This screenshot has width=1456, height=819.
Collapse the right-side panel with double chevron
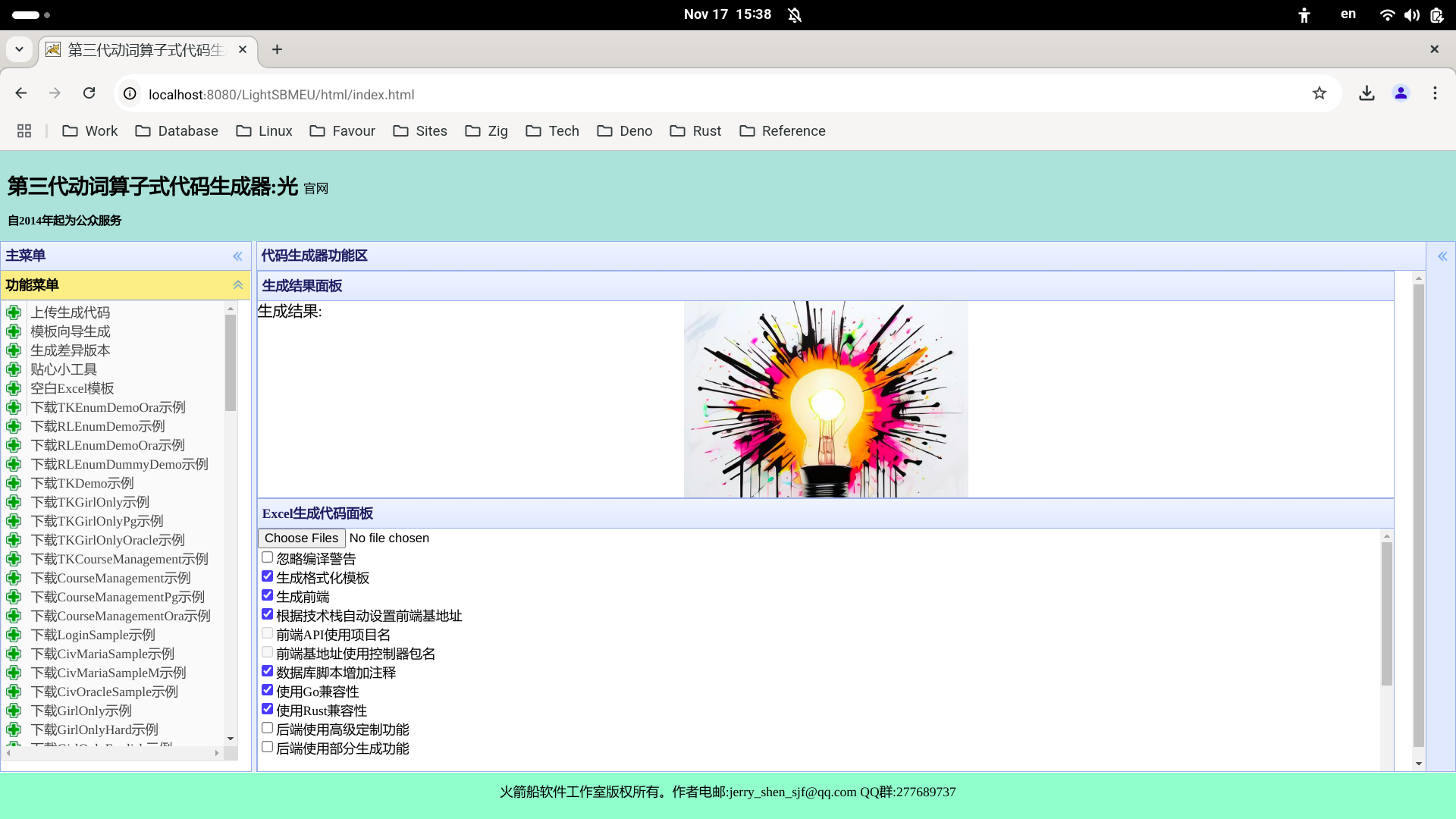pos(1442,256)
